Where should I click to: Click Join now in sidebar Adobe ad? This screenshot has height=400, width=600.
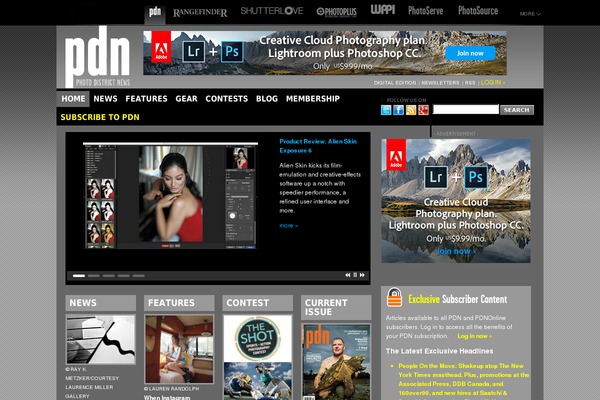456,251
